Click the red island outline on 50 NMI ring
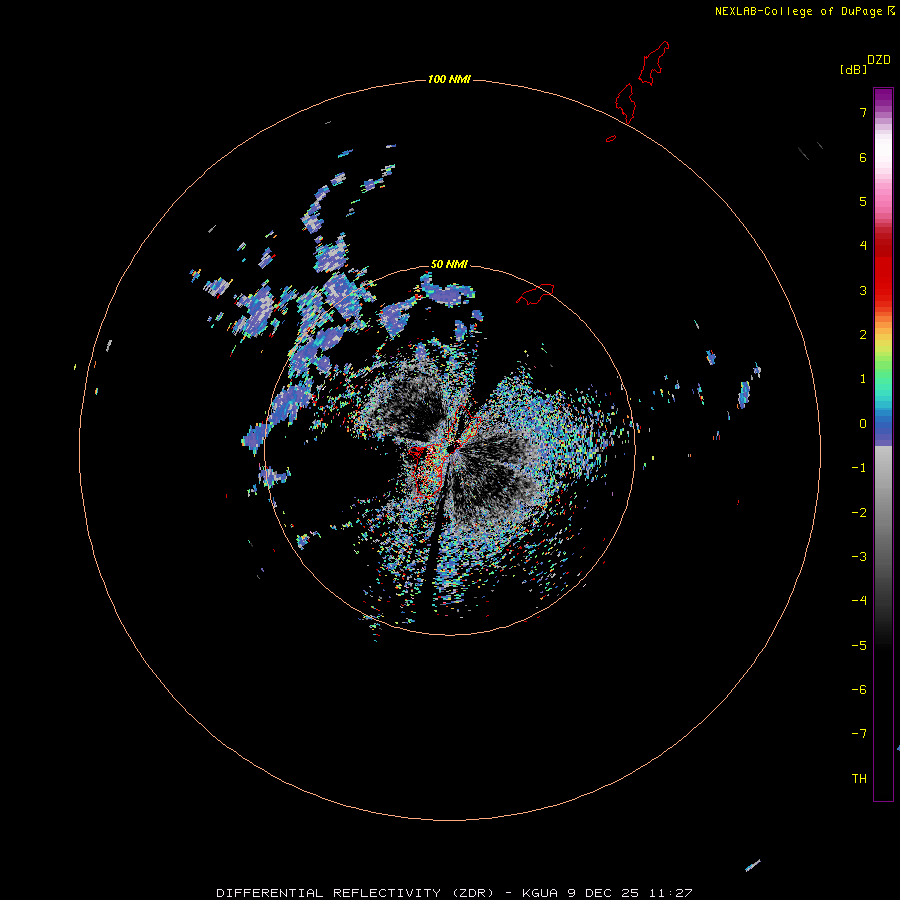900x900 pixels. click(x=535, y=293)
